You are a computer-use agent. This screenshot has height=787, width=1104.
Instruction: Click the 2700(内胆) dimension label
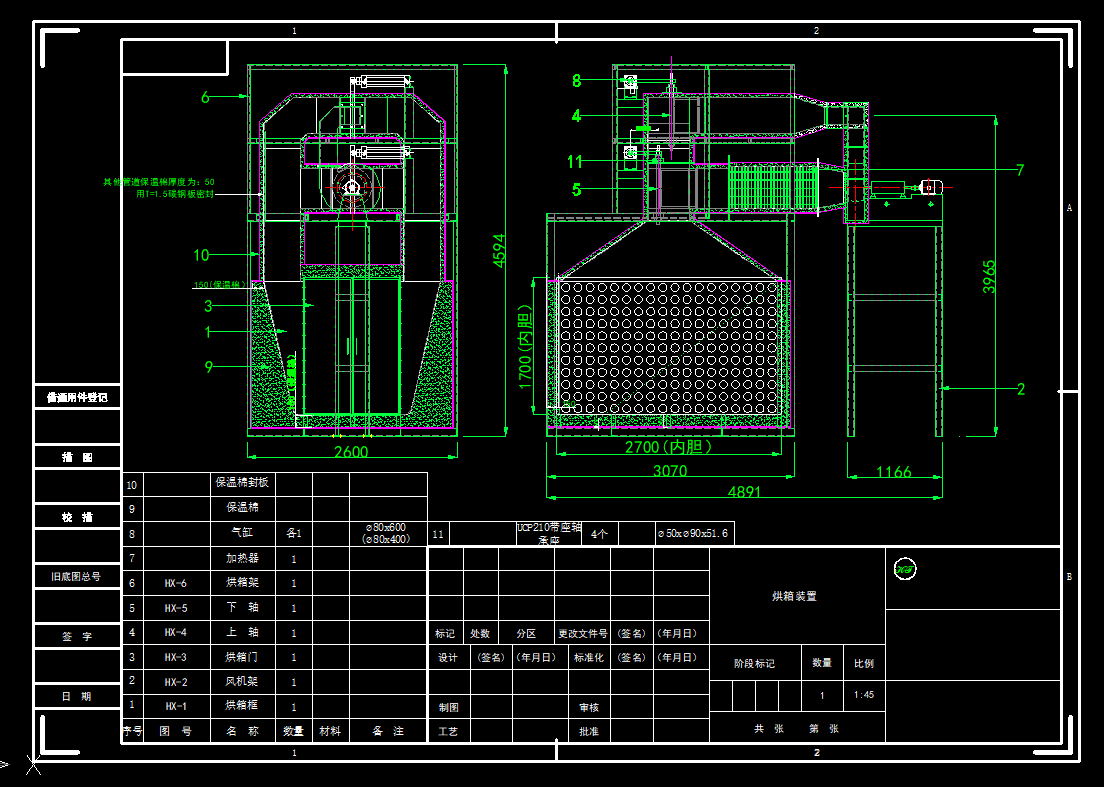668,447
